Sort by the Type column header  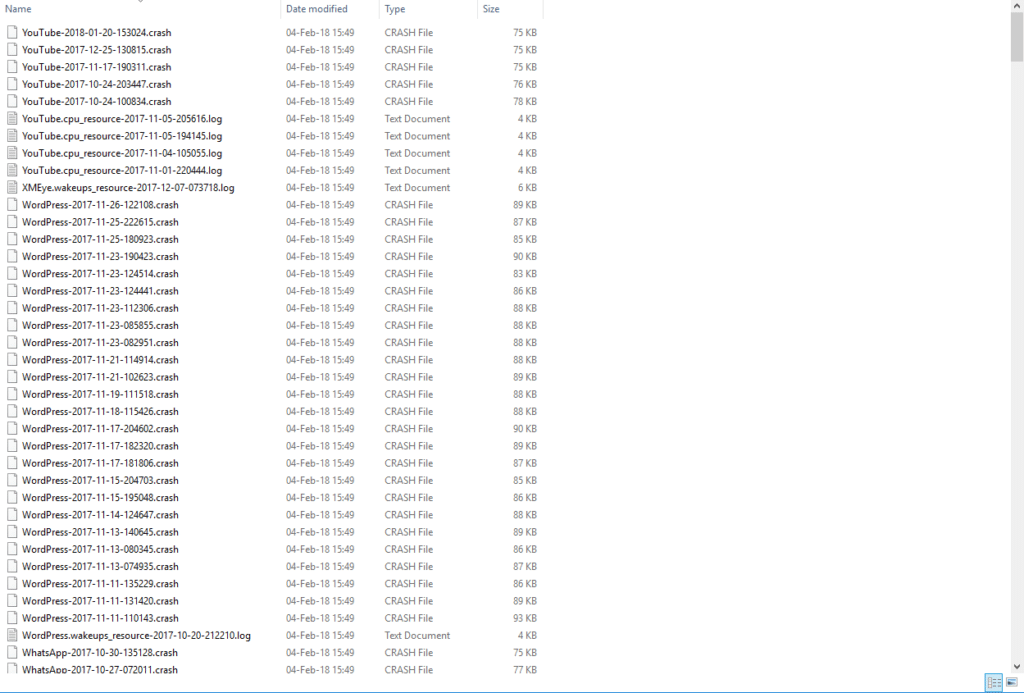pyautogui.click(x=428, y=8)
